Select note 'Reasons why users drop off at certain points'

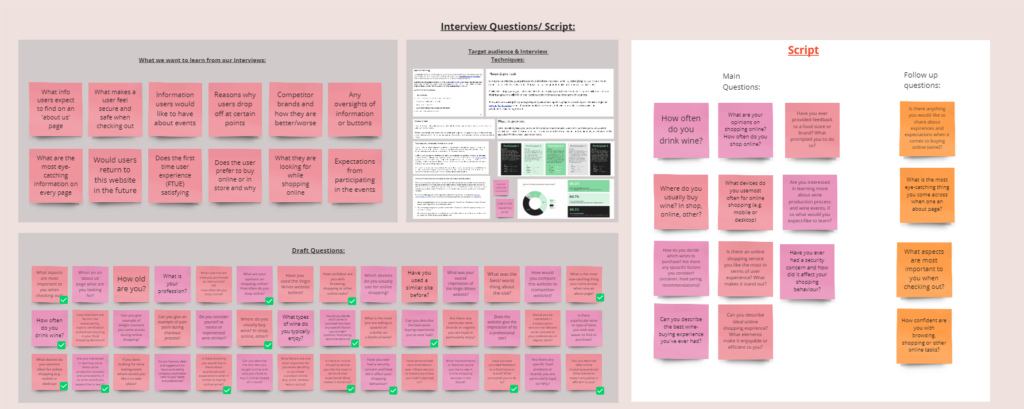235,110
